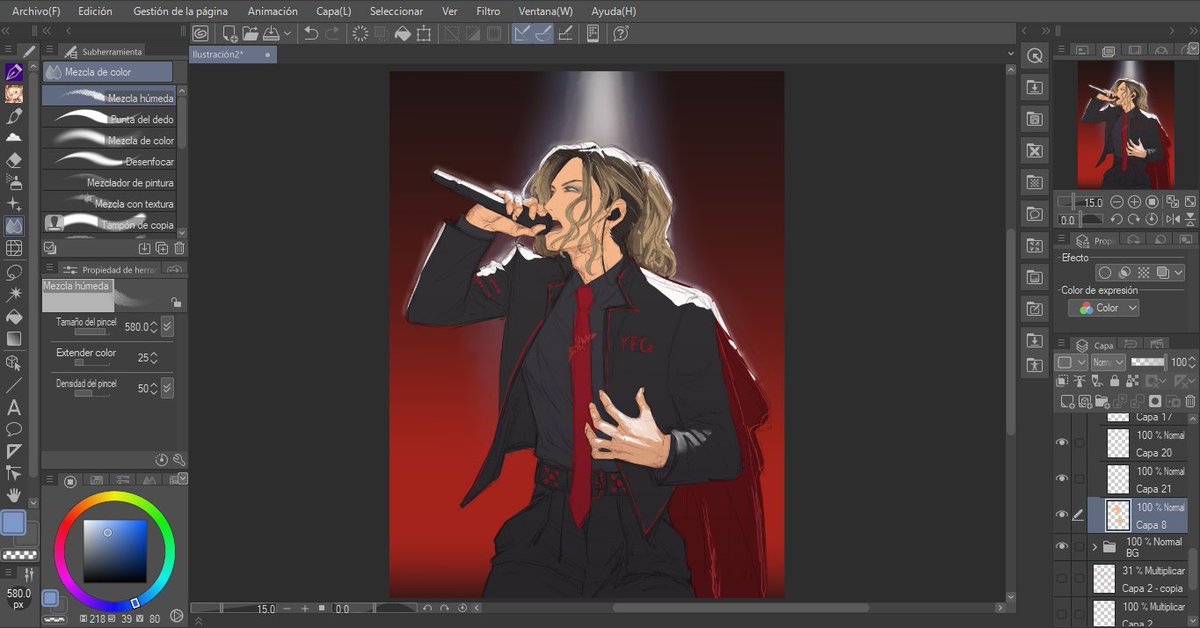The width and height of the screenshot is (1200, 628).
Task: Click the Undo arrow in command bar
Action: pyautogui.click(x=311, y=33)
